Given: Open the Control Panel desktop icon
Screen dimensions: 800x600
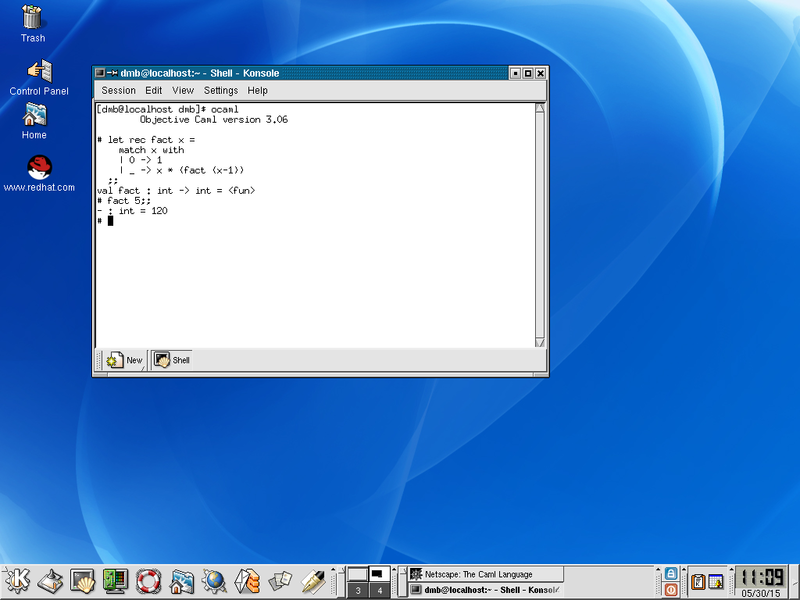Looking at the screenshot, I should [39, 78].
